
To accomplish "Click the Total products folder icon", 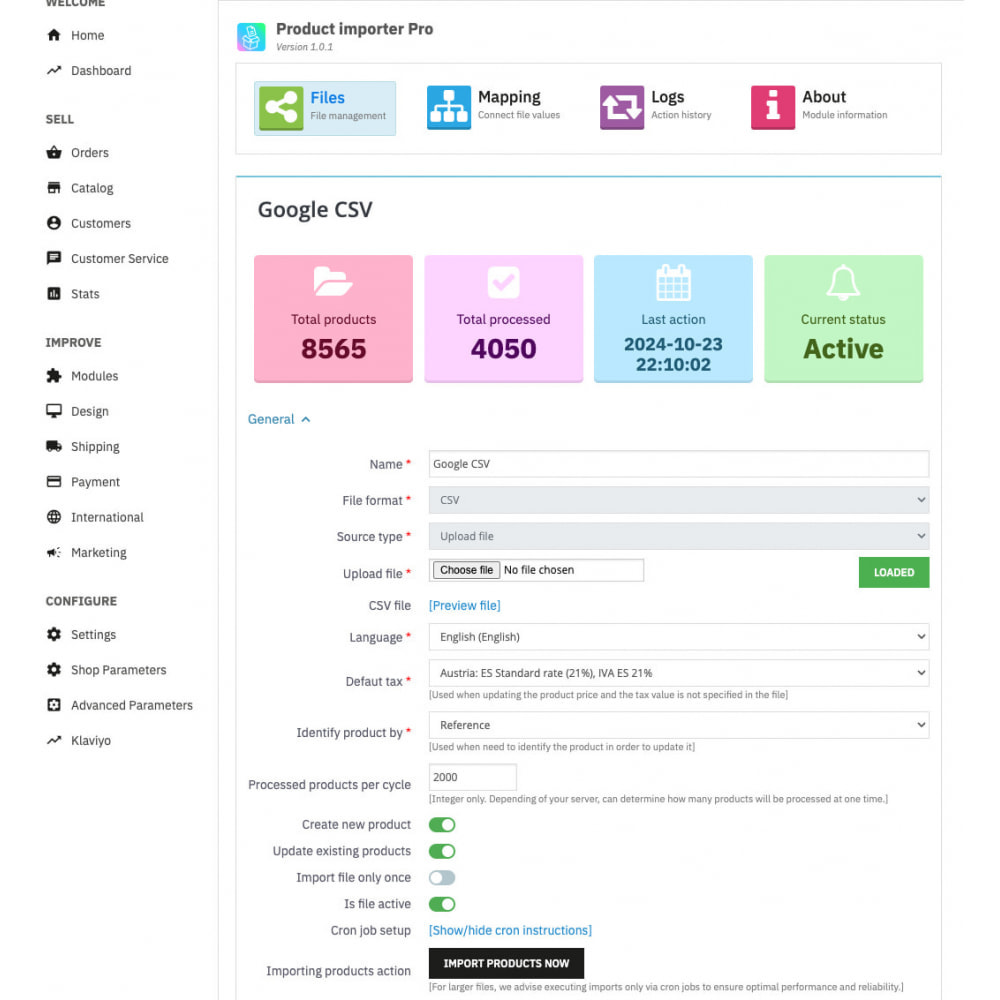I will click(333, 283).
